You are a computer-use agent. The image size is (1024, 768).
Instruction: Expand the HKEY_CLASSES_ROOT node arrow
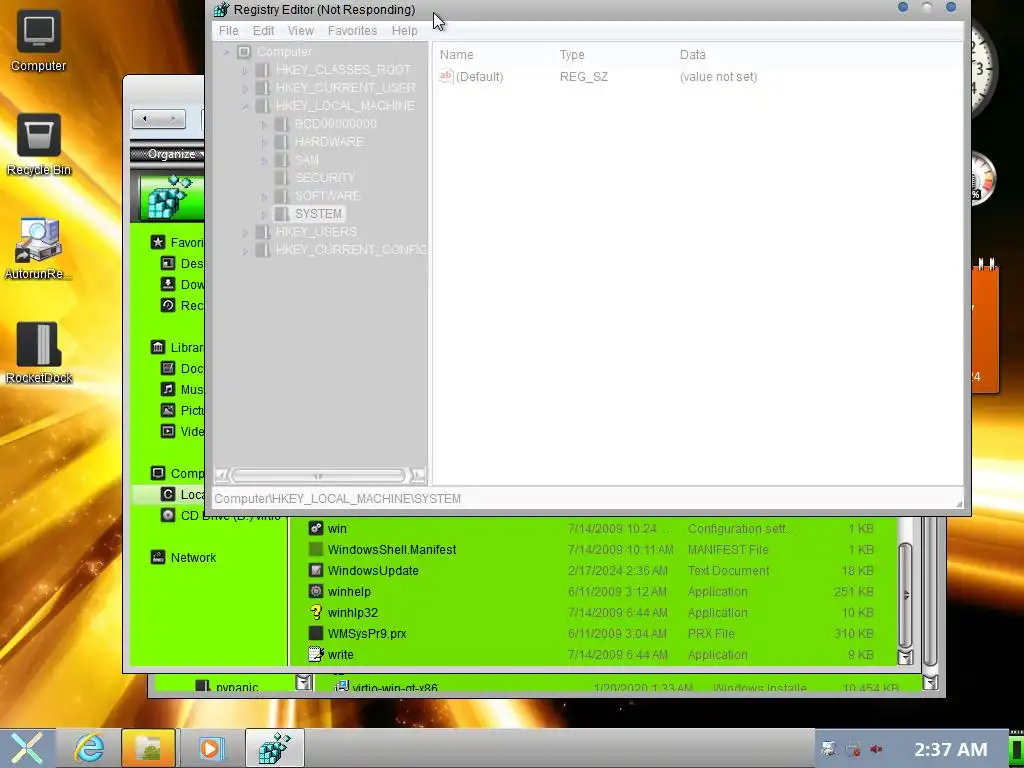(x=245, y=70)
